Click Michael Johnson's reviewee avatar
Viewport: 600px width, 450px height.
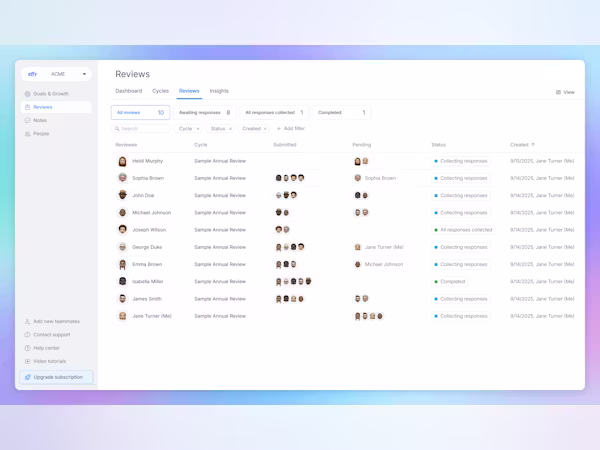pos(122,212)
